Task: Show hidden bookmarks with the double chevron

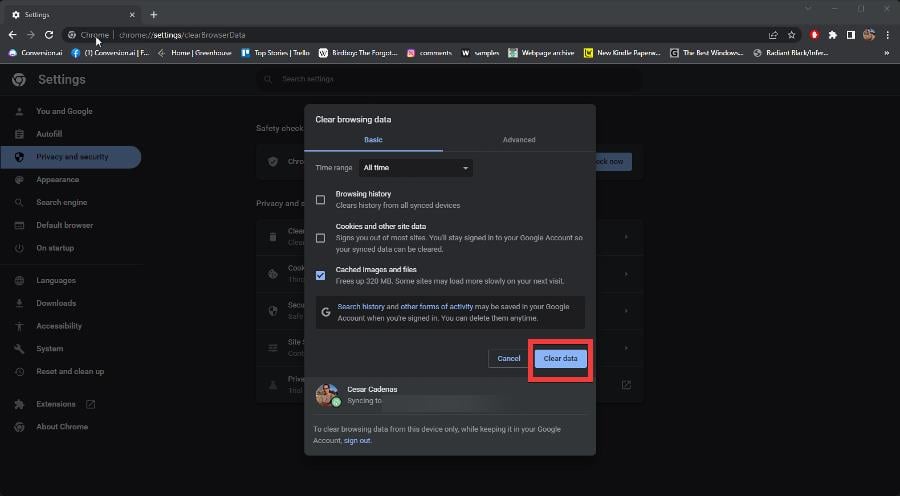Action: (887, 53)
